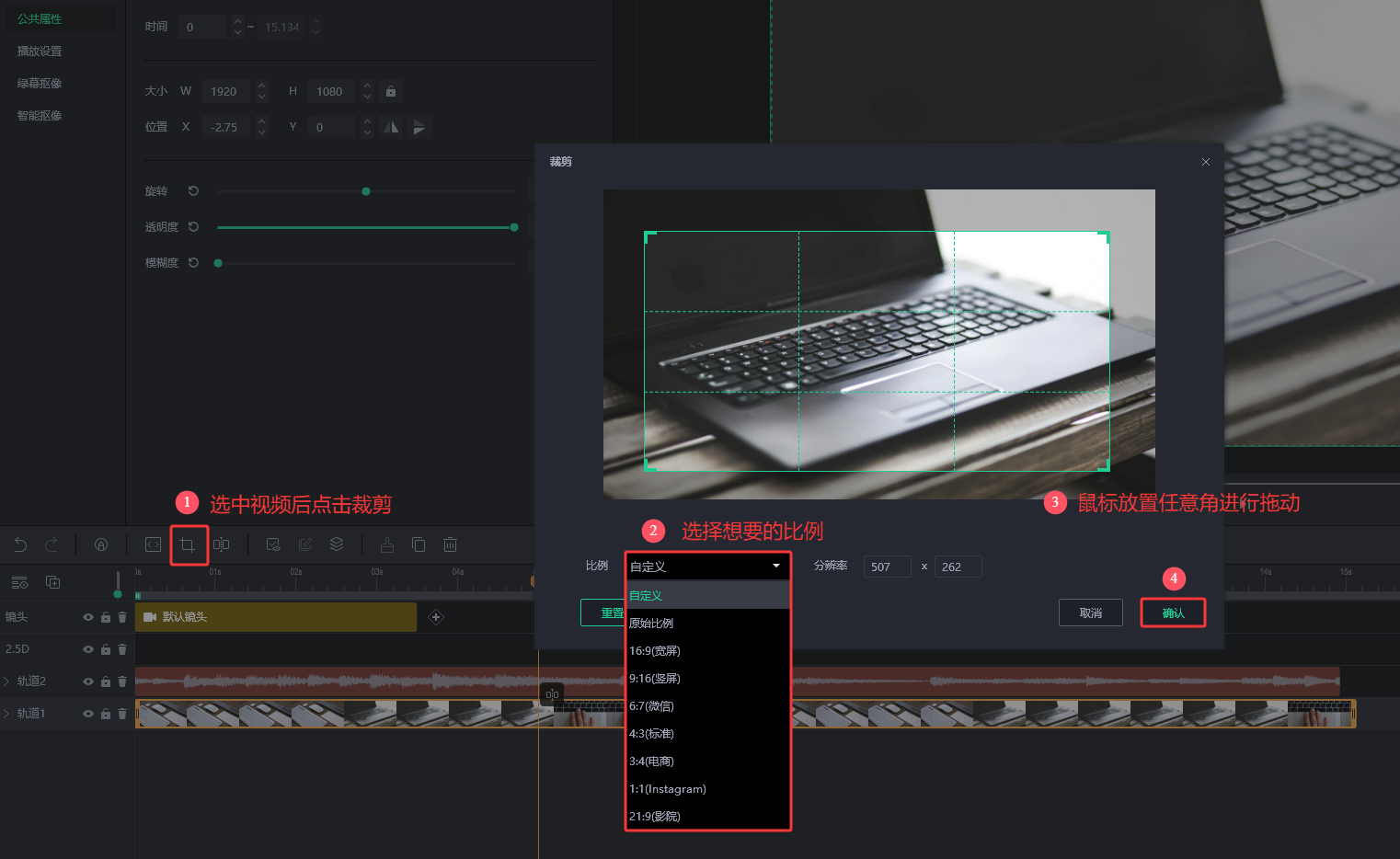The image size is (1400, 859).
Task: Expand the 轨道1 track row
Action: pyautogui.click(x=6, y=714)
